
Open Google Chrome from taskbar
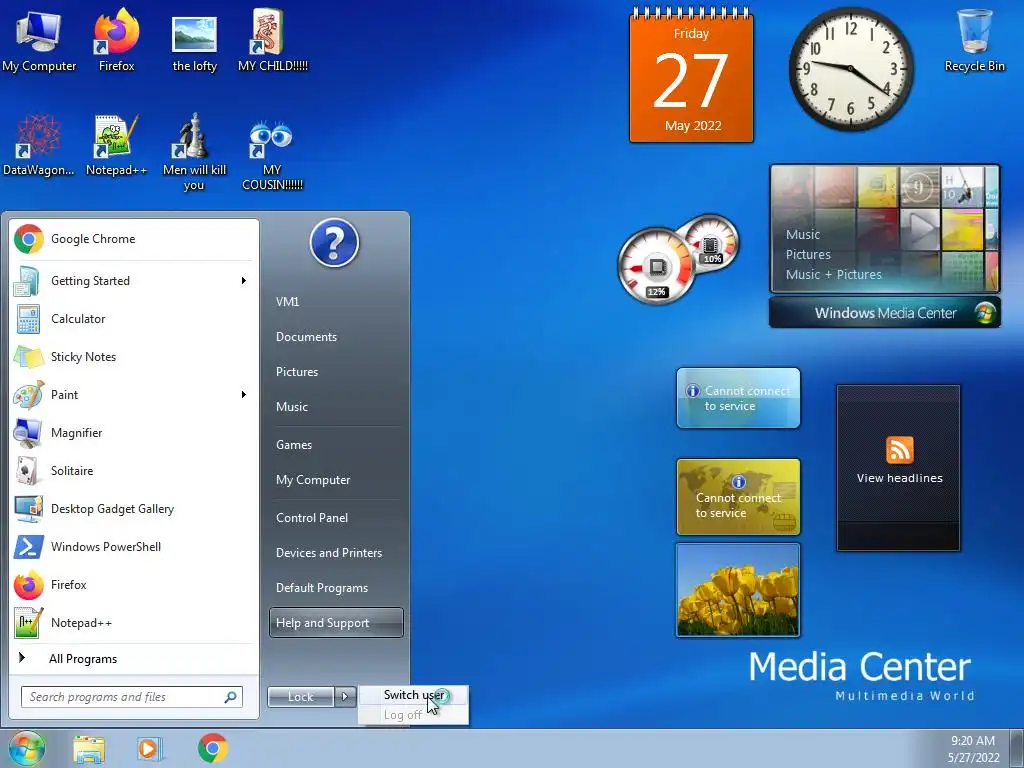(x=213, y=748)
